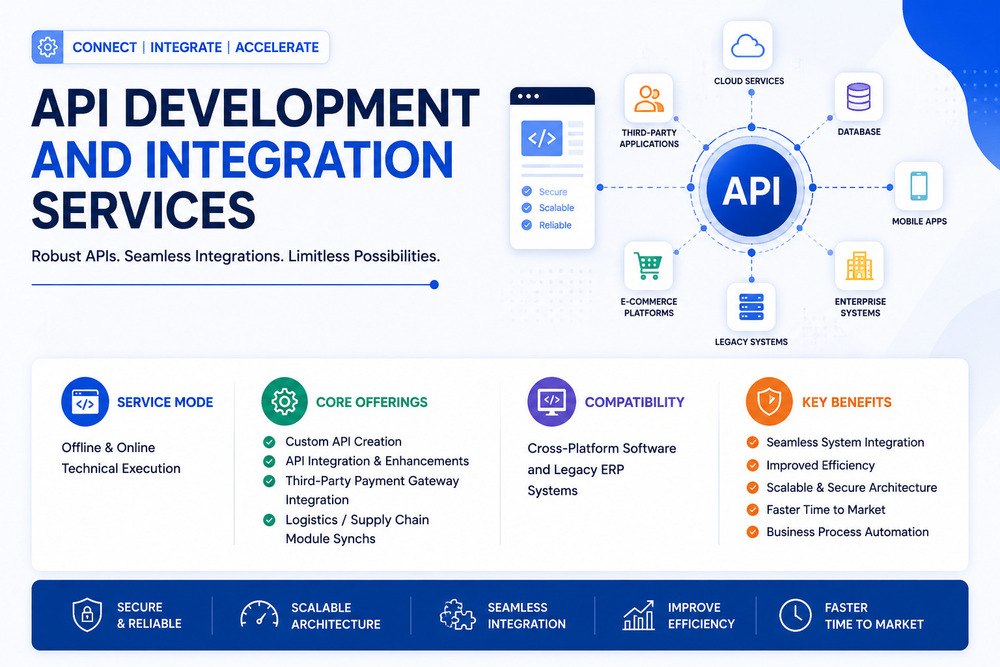The height and width of the screenshot is (667, 1000).
Task: Click the ACCELERATE label in header badge
Action: [x=277, y=47]
